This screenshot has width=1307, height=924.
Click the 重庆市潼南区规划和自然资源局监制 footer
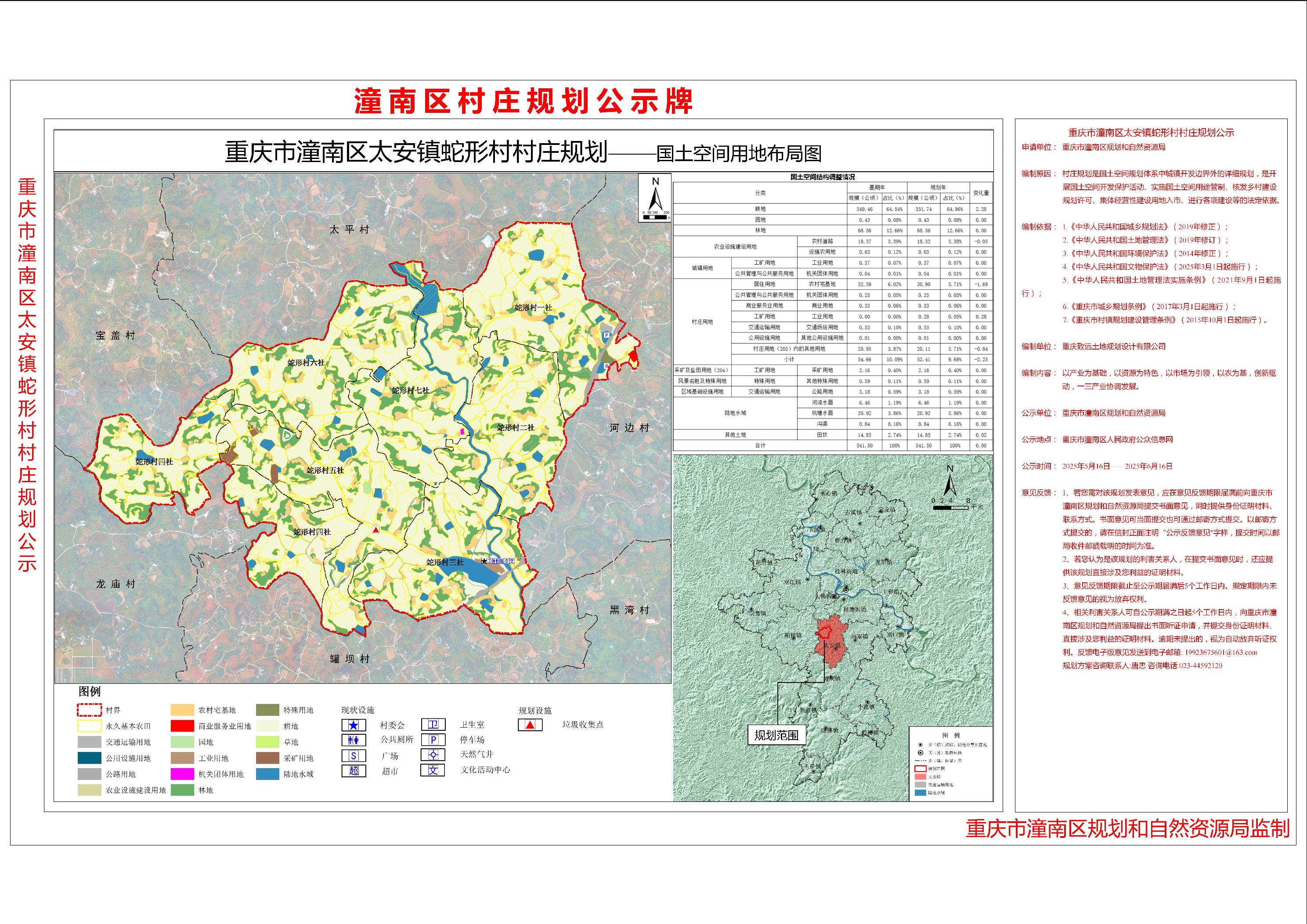tap(1127, 828)
